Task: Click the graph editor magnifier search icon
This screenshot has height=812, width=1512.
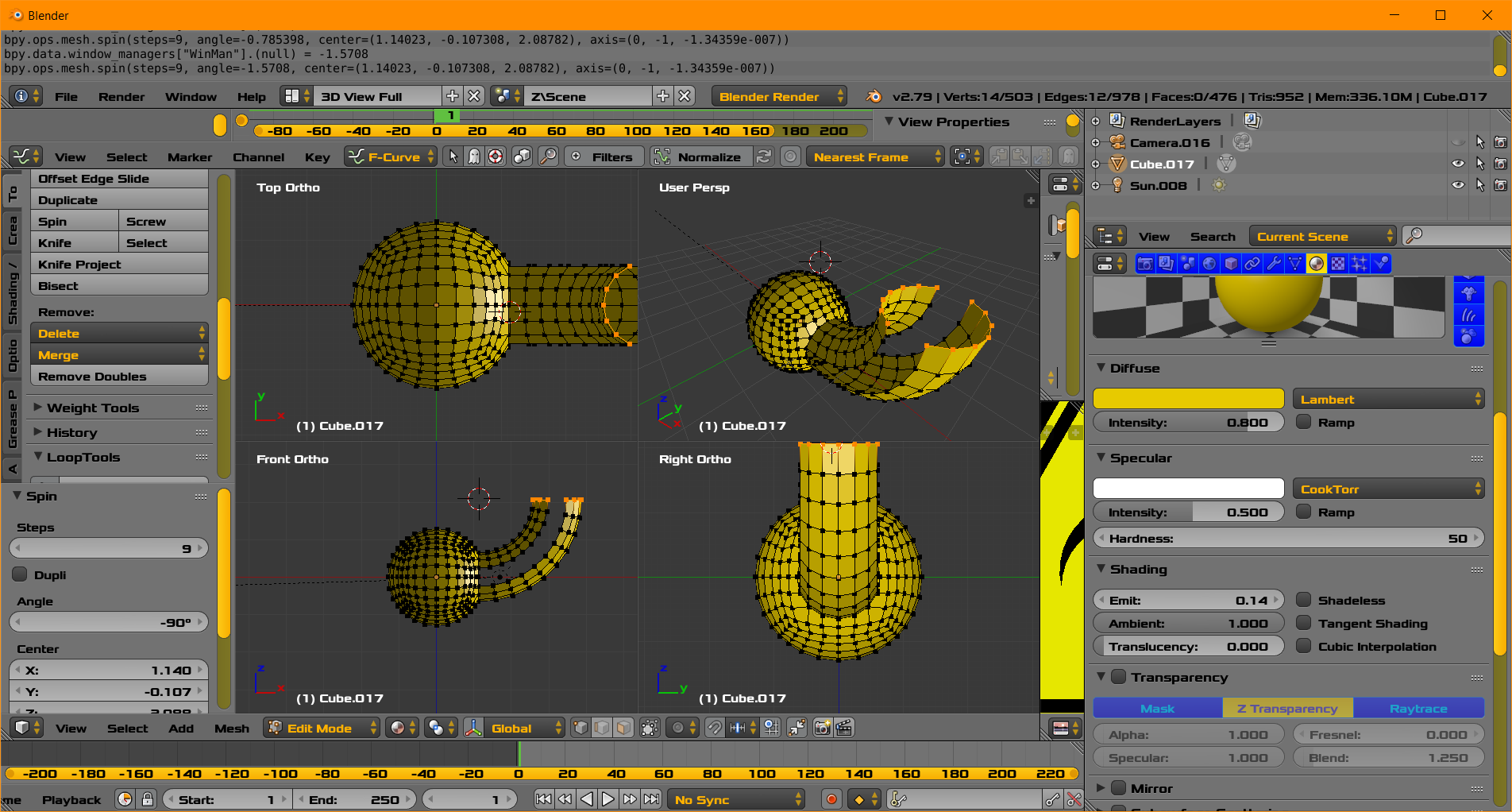Action: coord(548,157)
